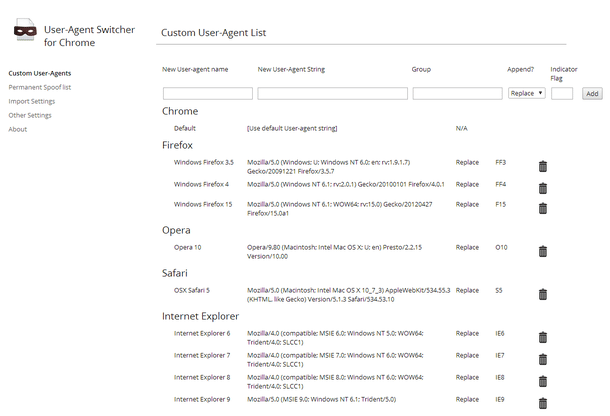Viewport: 610px width, 416px height.
Task: Remove the Opera 10 user-agent
Action: click(543, 251)
